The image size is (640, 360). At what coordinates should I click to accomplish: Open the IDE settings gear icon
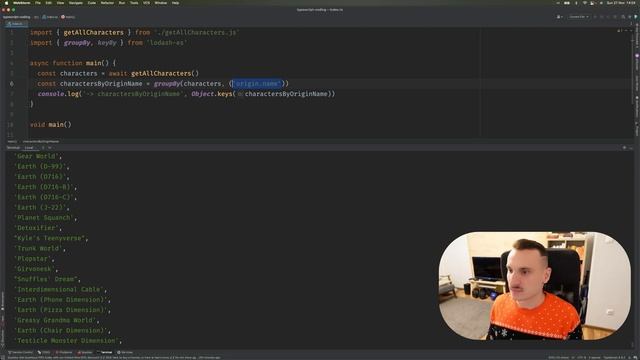[629, 17]
